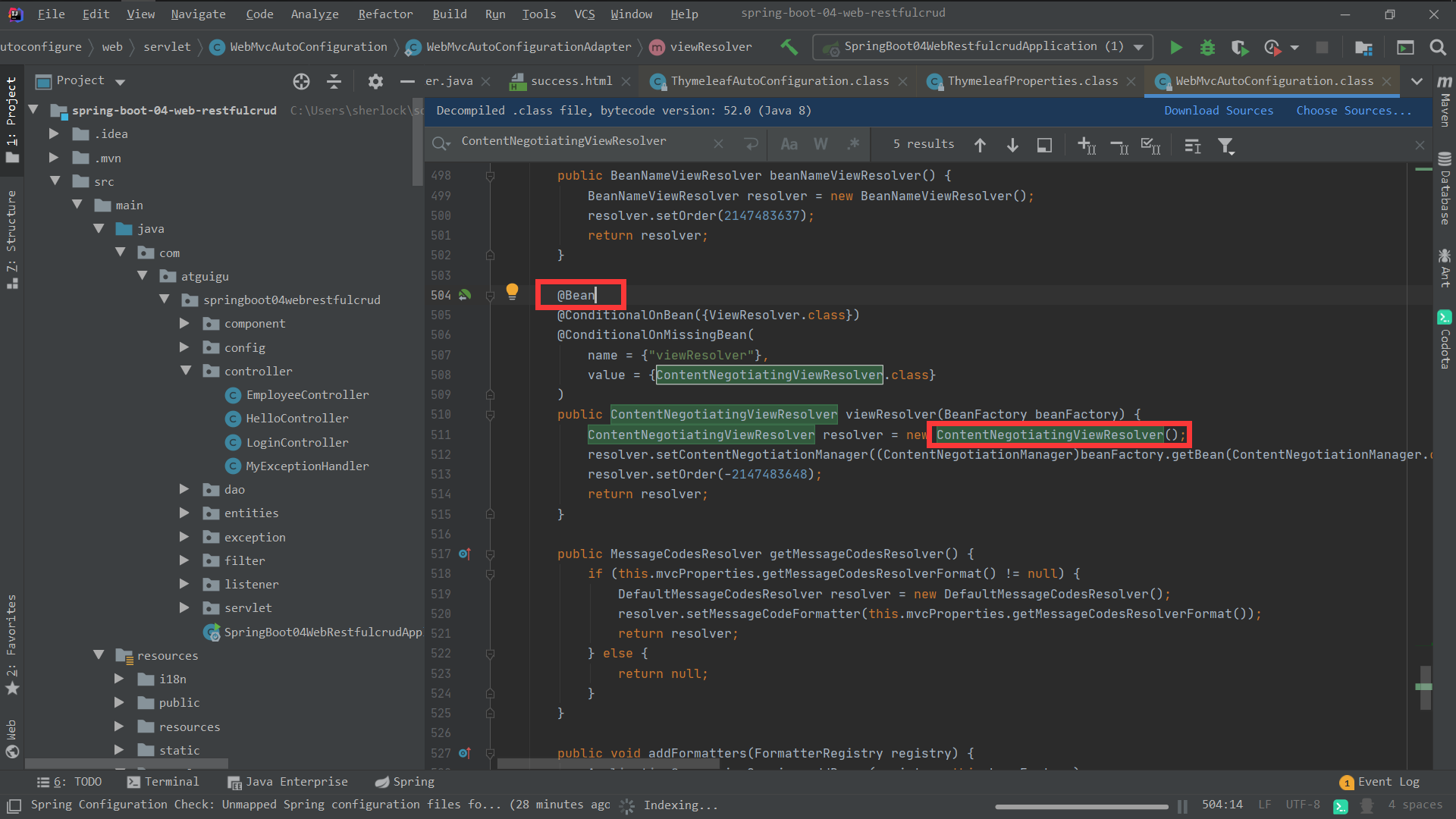Open the Refactor menu
Image resolution: width=1456 pixels, height=819 pixels.
[385, 14]
